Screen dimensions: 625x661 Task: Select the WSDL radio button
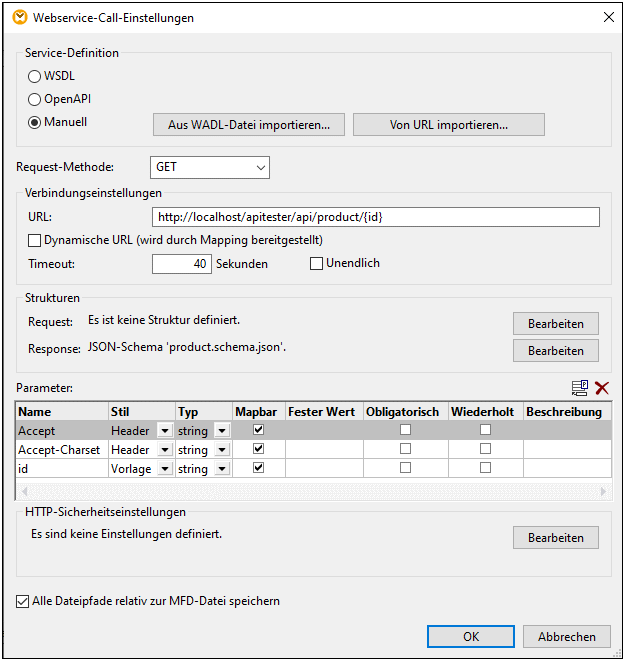[35, 76]
